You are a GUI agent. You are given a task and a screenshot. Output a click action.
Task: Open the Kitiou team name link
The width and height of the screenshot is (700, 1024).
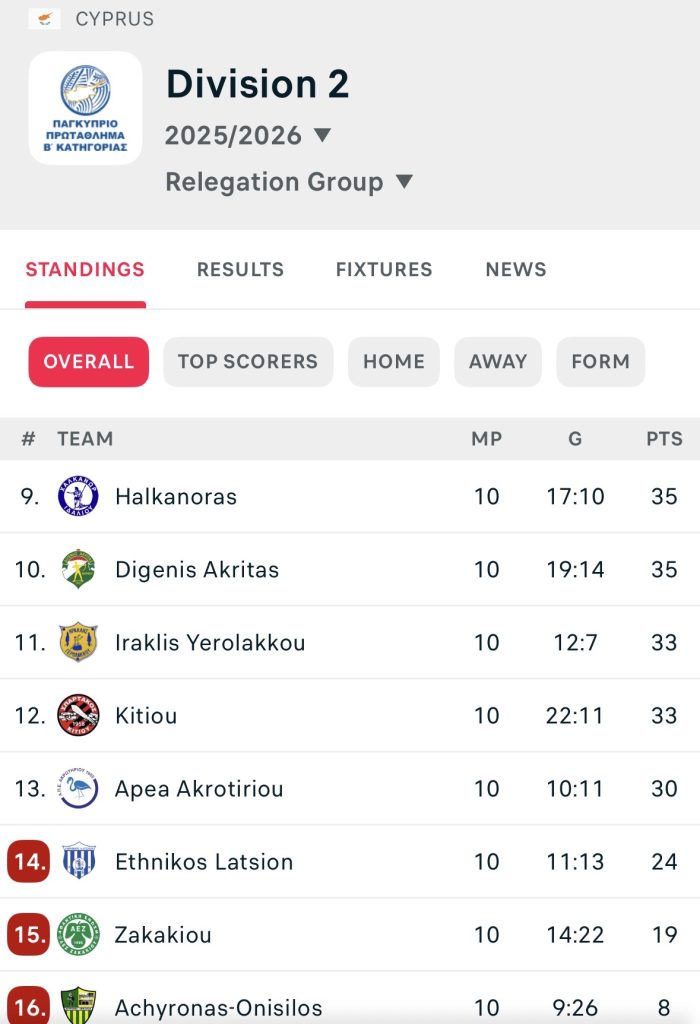click(x=146, y=716)
